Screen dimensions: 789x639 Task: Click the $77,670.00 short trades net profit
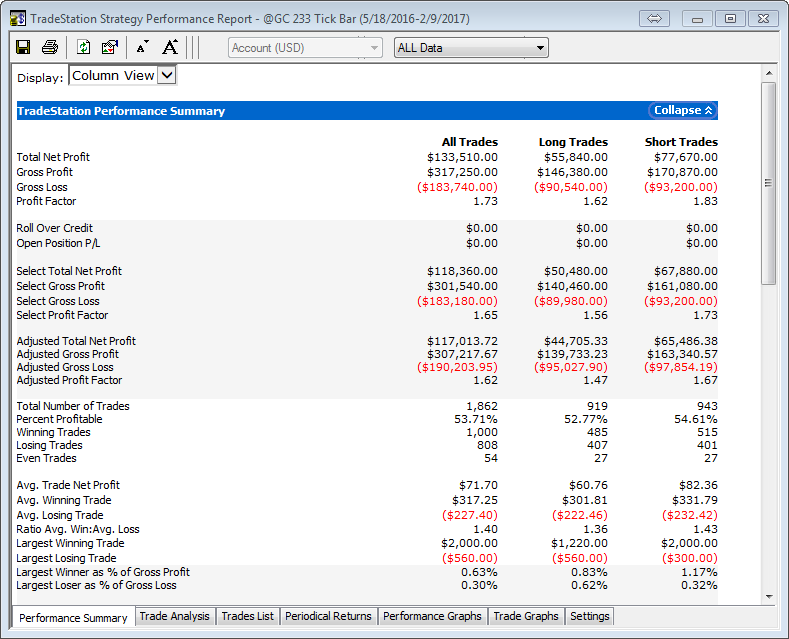pyautogui.click(x=686, y=157)
